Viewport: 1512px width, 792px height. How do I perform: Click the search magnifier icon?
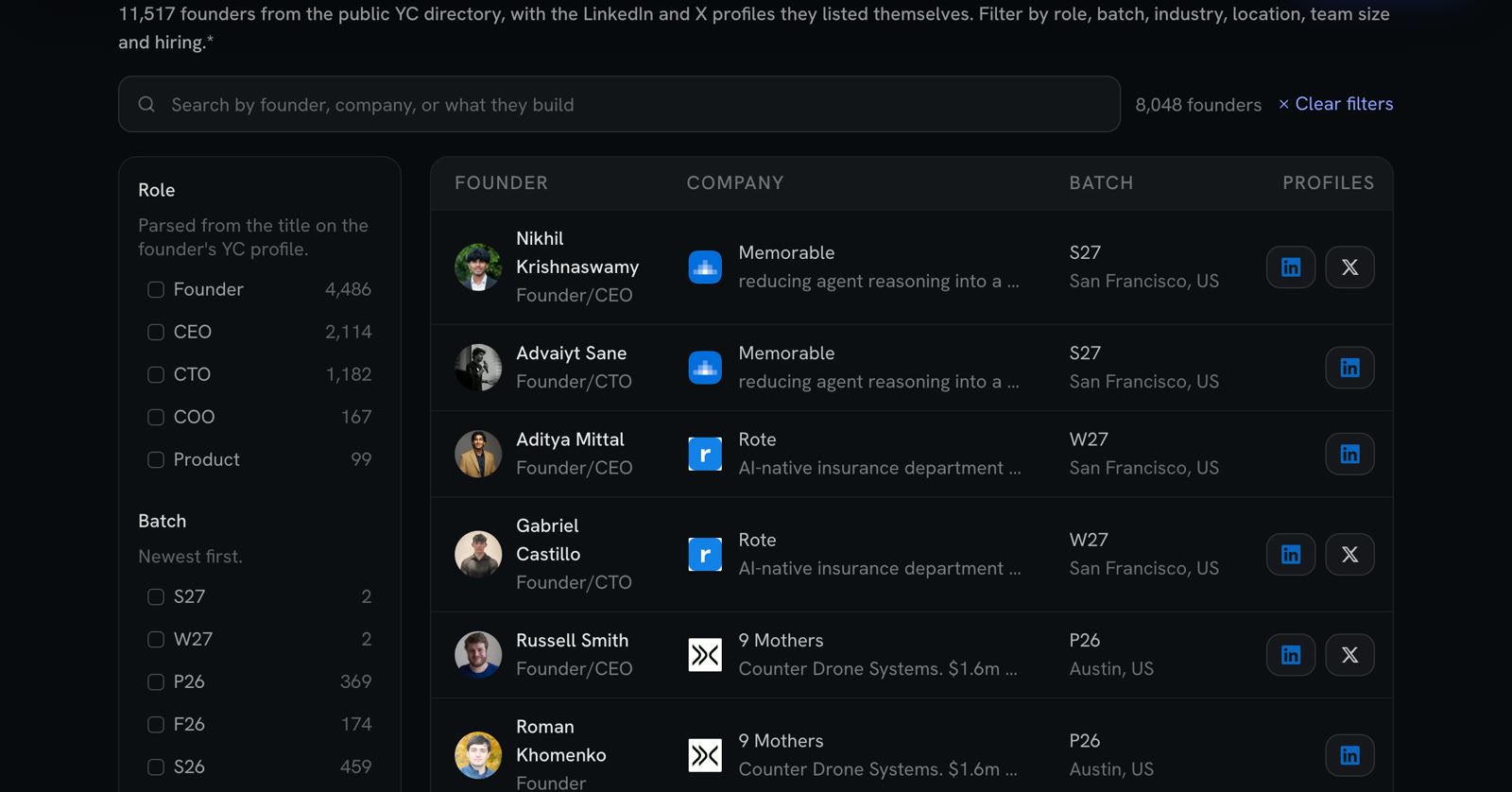[146, 104]
